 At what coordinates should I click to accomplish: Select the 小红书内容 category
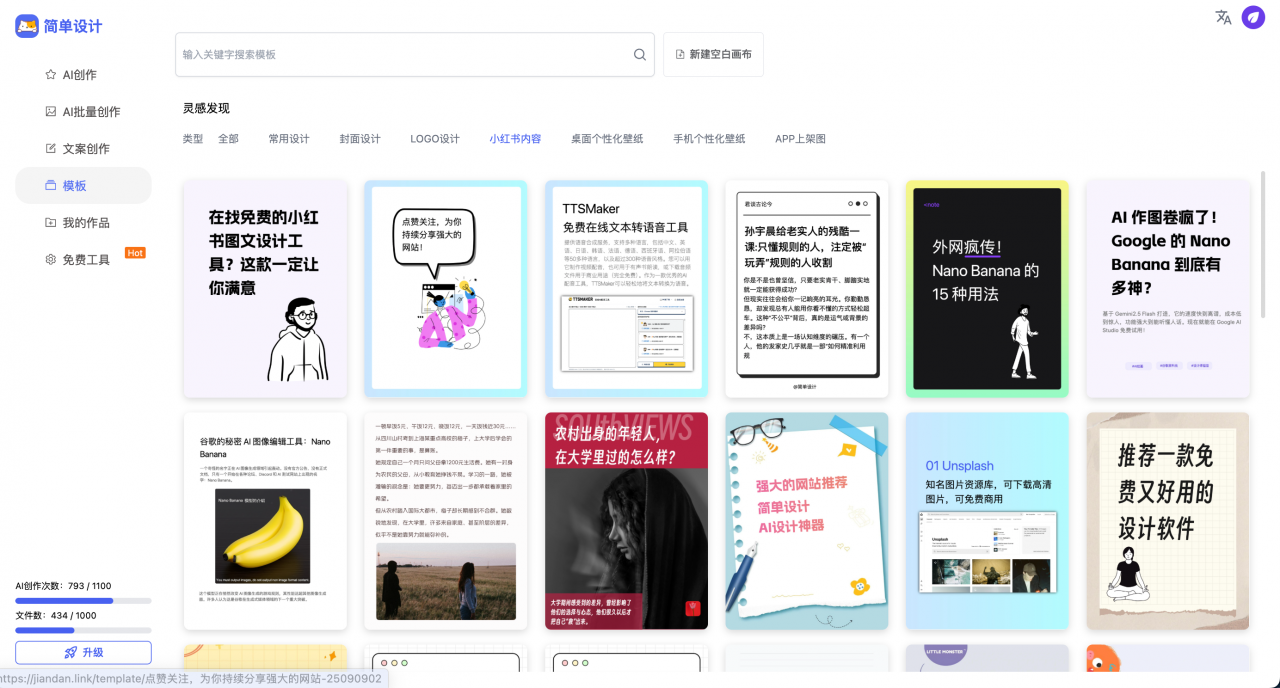tap(515, 139)
